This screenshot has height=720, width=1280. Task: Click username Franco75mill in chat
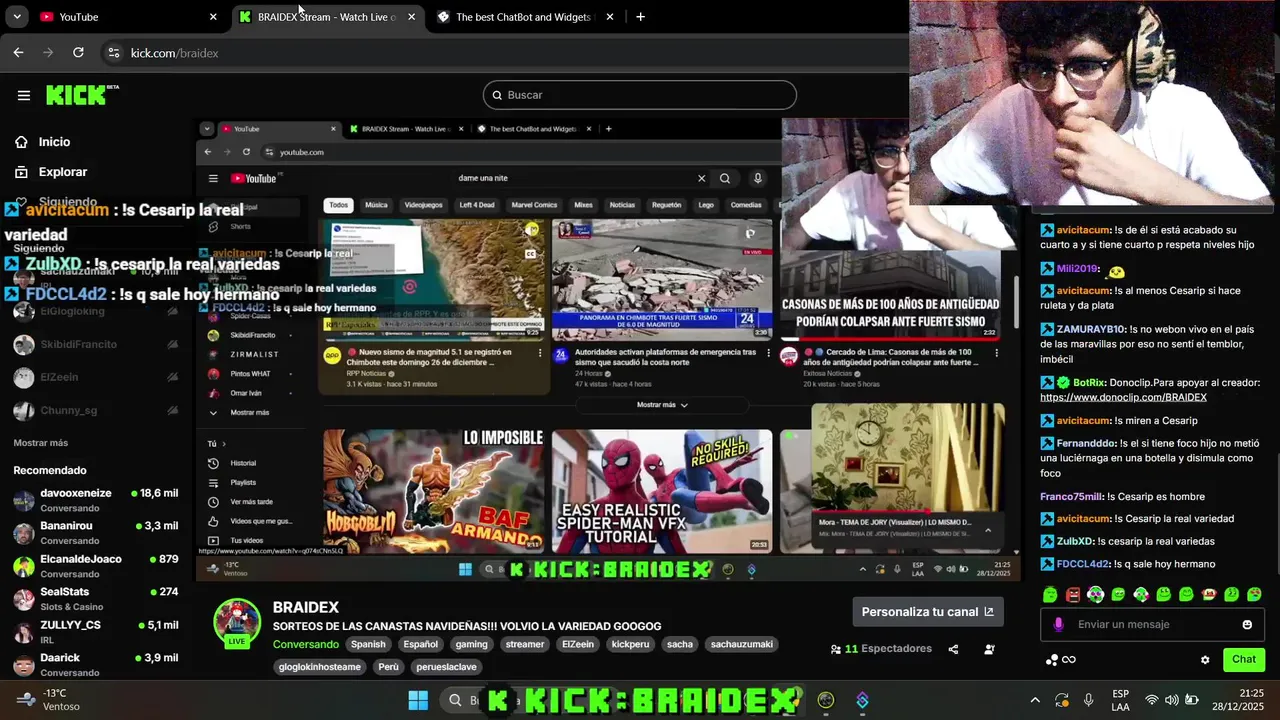(1072, 496)
